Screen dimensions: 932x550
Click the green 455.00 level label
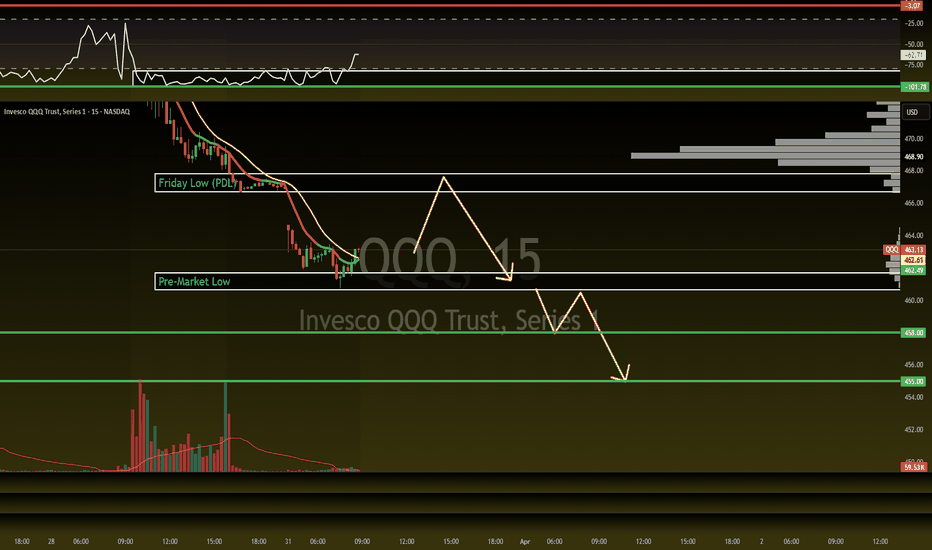click(x=914, y=381)
